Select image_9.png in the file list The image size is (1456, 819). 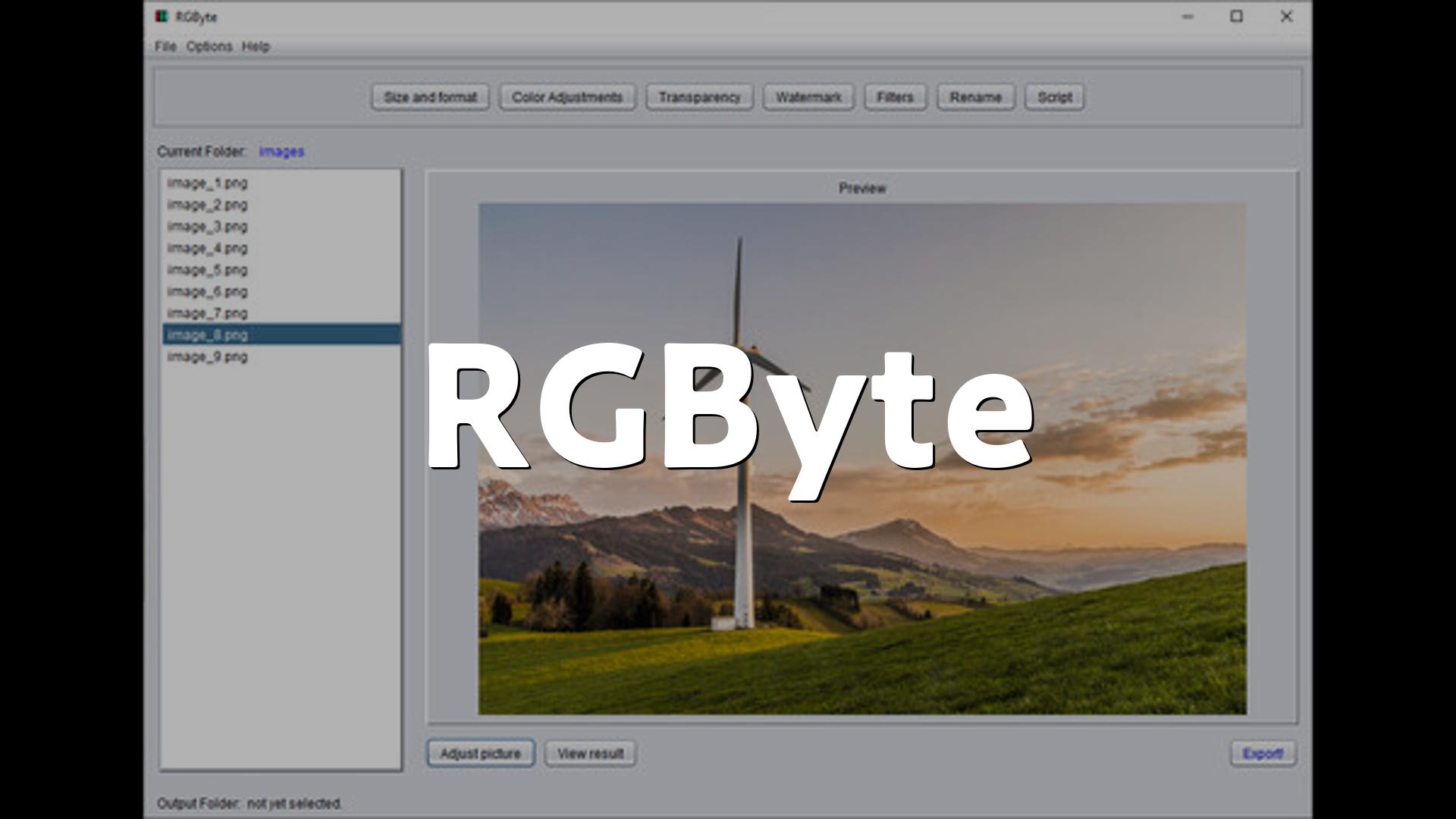pyautogui.click(x=208, y=356)
